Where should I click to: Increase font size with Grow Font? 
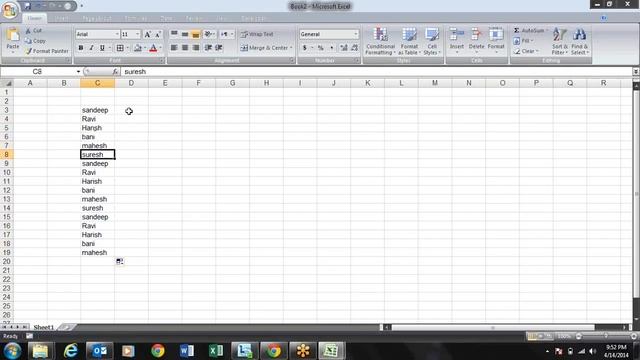click(x=148, y=35)
